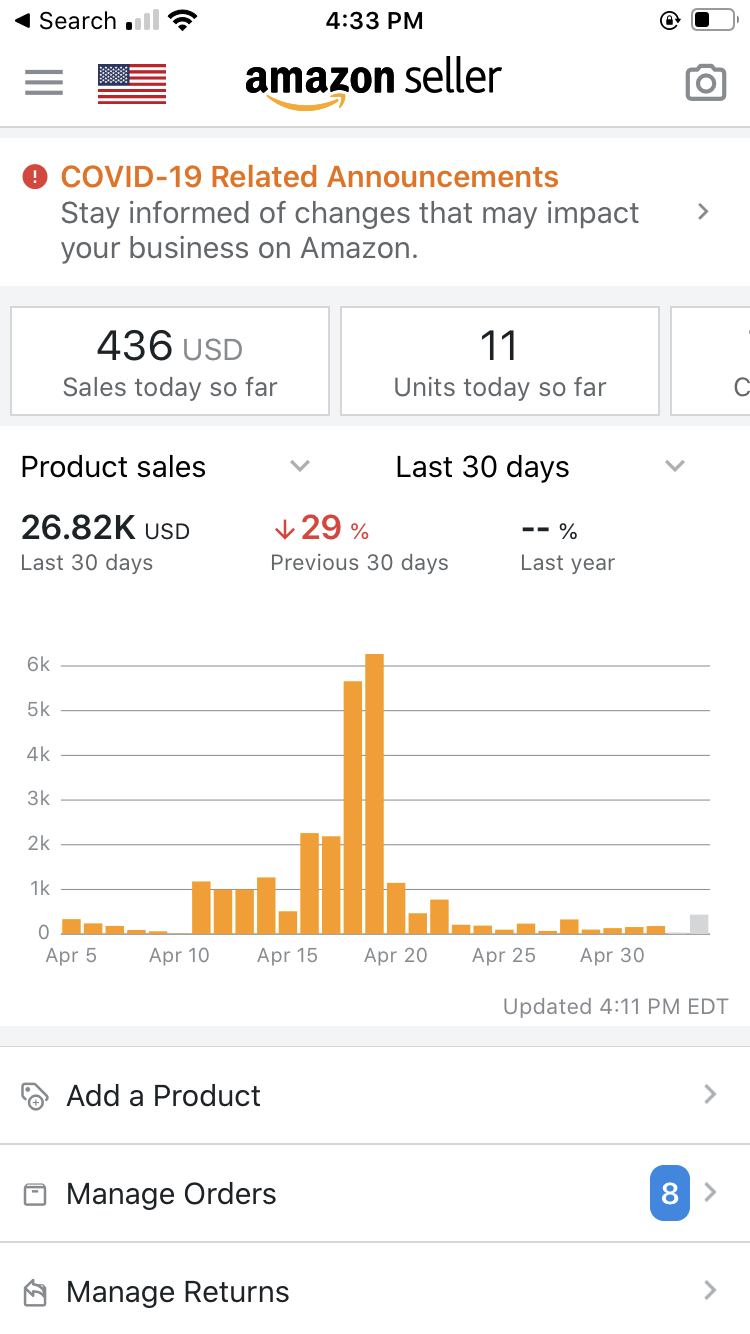Open Add a Product chevron
Screen dimensions: 750x1334
[x=710, y=1095]
